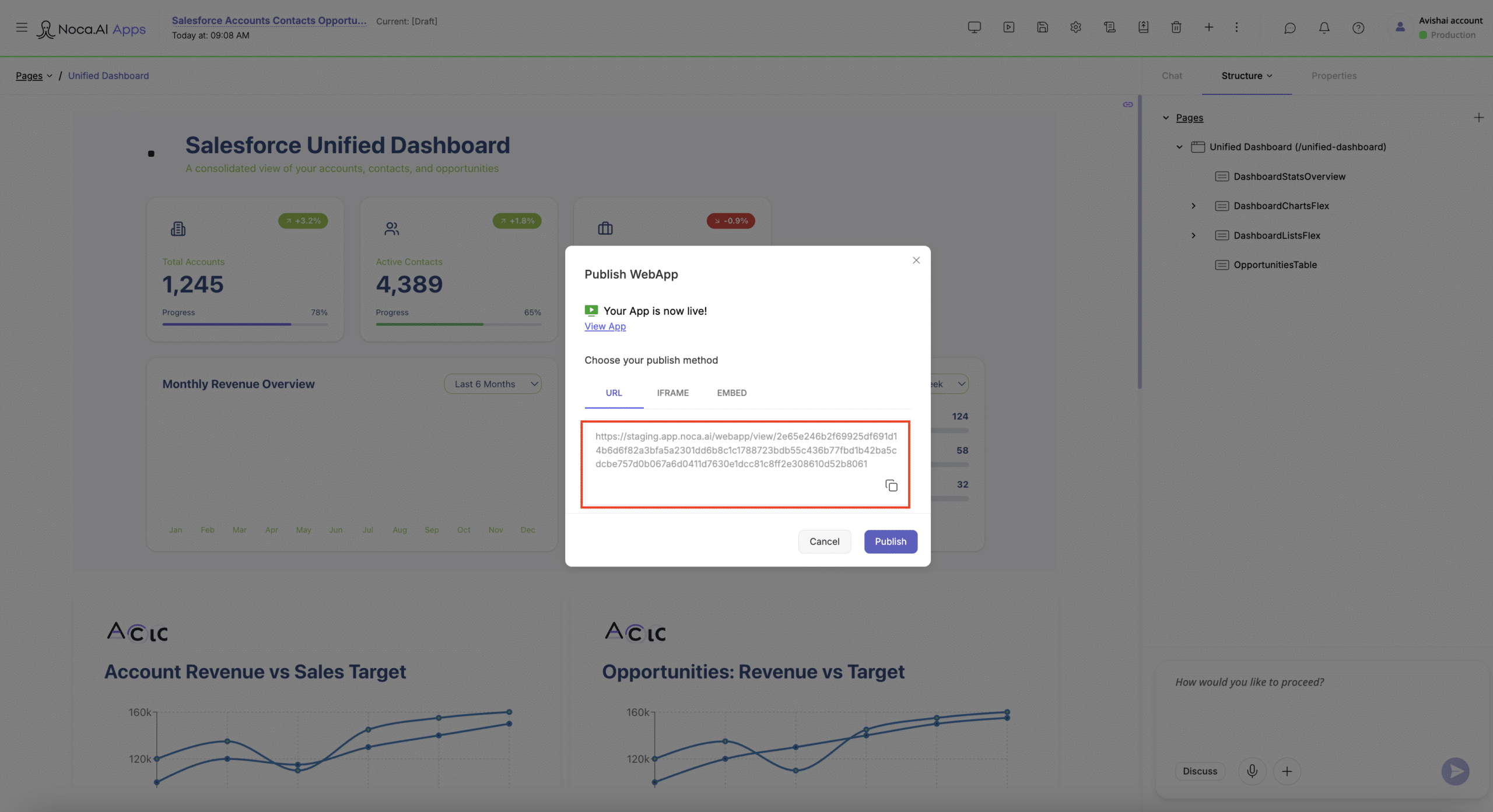1493x812 pixels.
Task: Expand the DashboardChartsFlex tree node
Action: (1193, 206)
